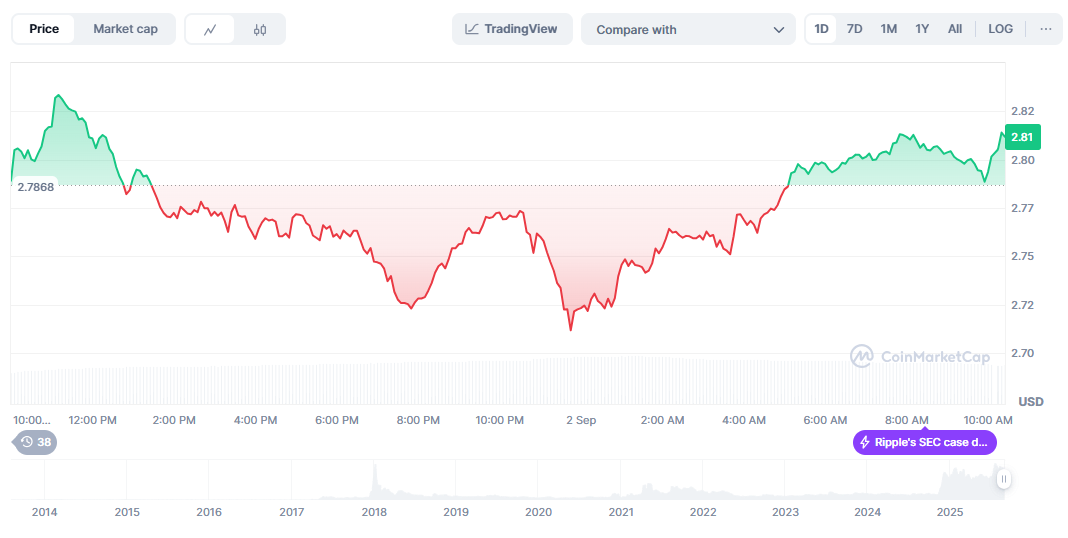
Task: Click the range slider handle on timeline
Action: point(1003,480)
